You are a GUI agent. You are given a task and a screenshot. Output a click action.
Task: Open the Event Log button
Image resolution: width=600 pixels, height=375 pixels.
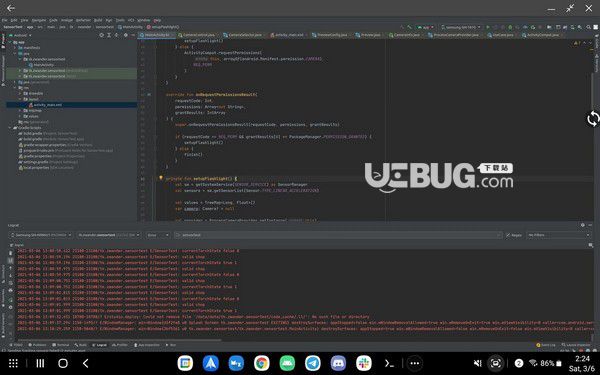click(546, 345)
